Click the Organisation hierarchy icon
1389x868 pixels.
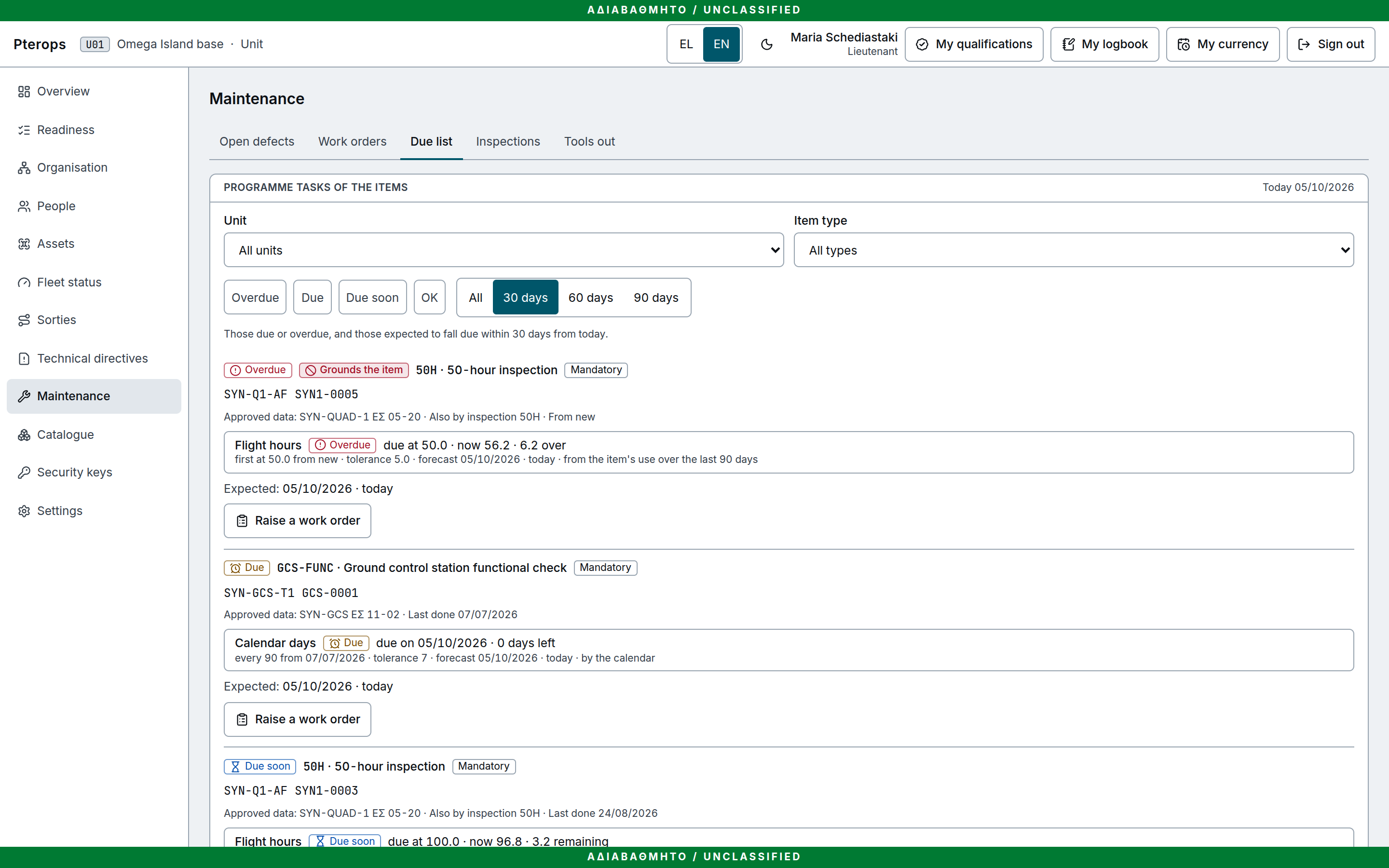tap(24, 168)
